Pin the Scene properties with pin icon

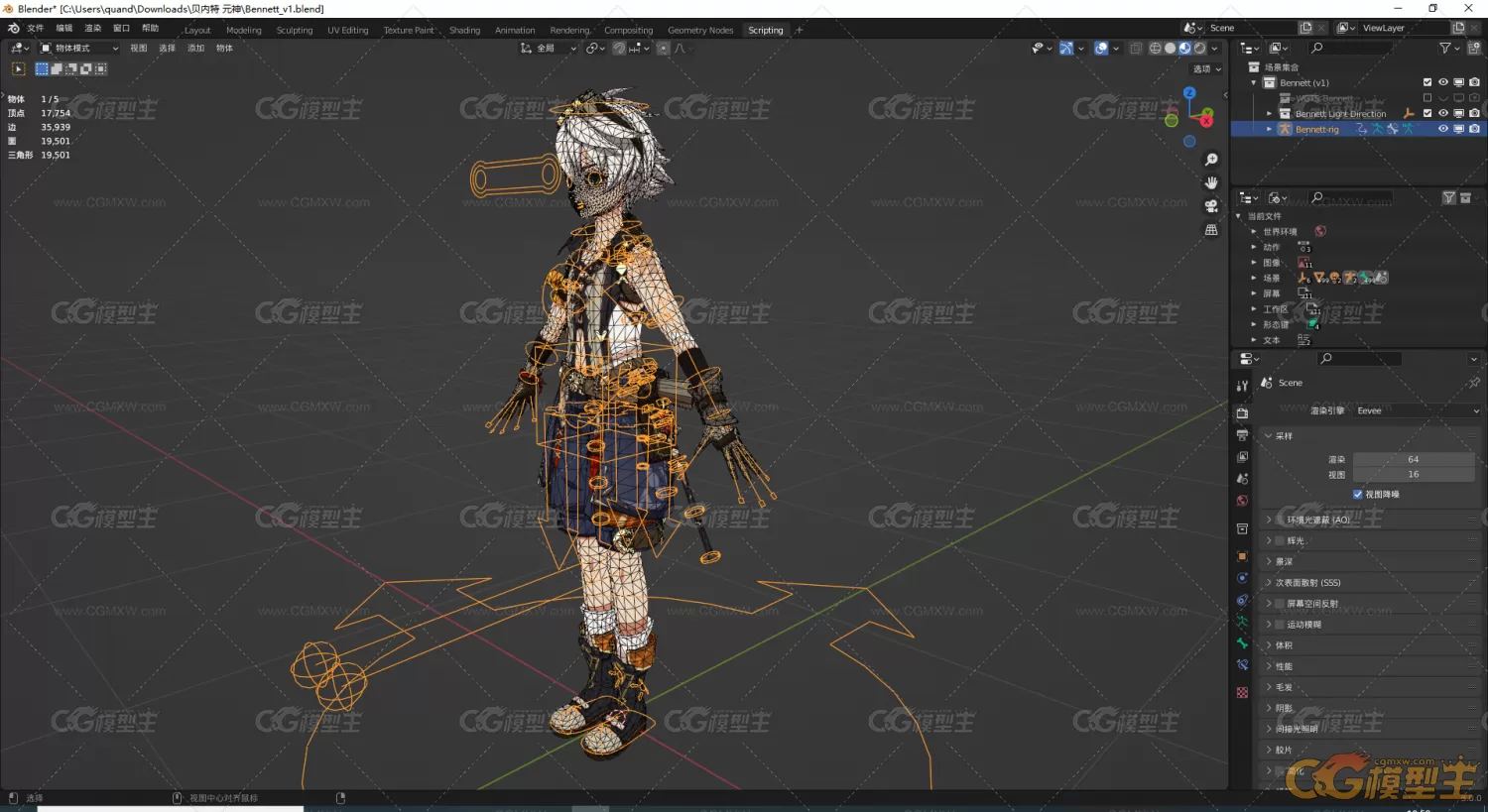pos(1474,383)
